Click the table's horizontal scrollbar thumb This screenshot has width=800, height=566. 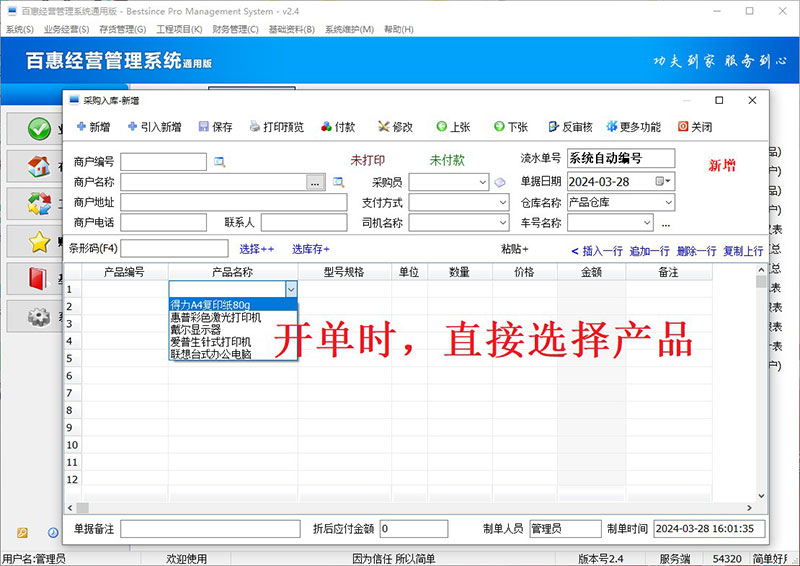pyautogui.click(x=83, y=508)
